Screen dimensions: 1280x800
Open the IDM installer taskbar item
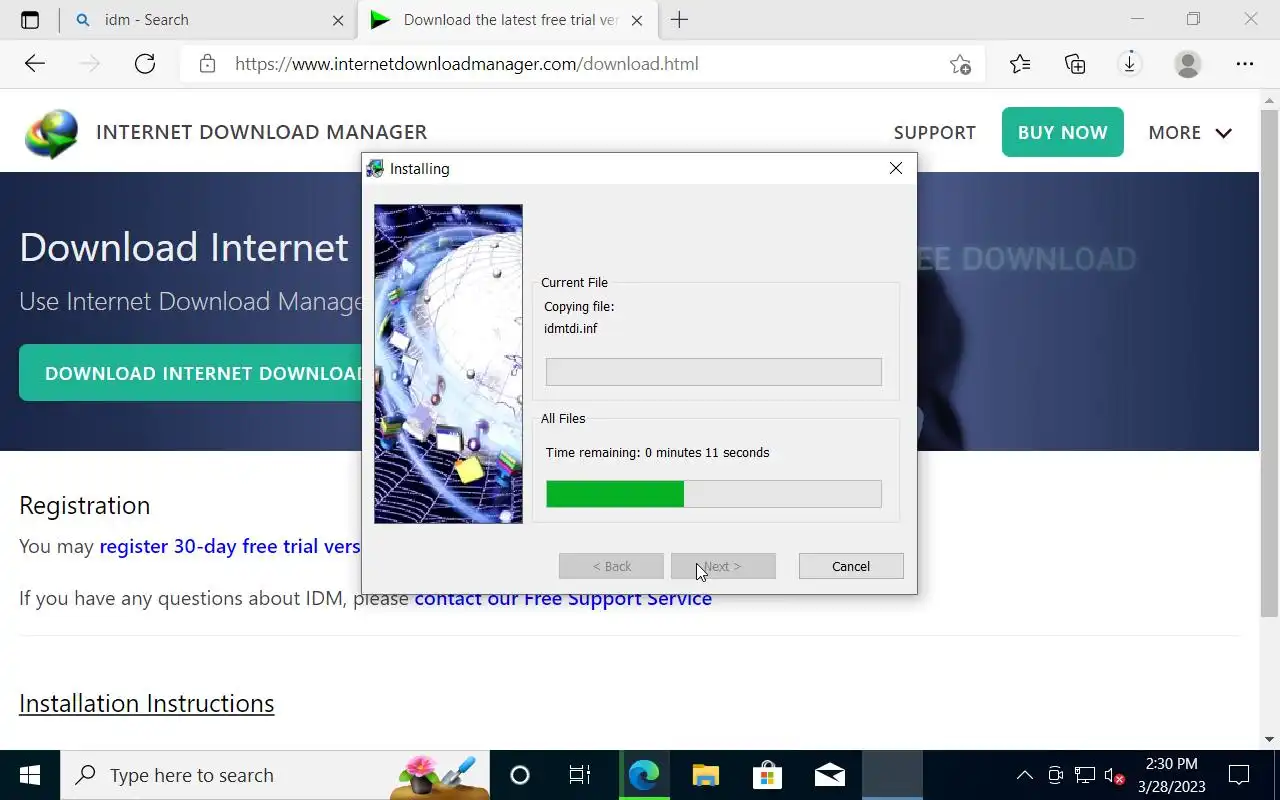[892, 775]
